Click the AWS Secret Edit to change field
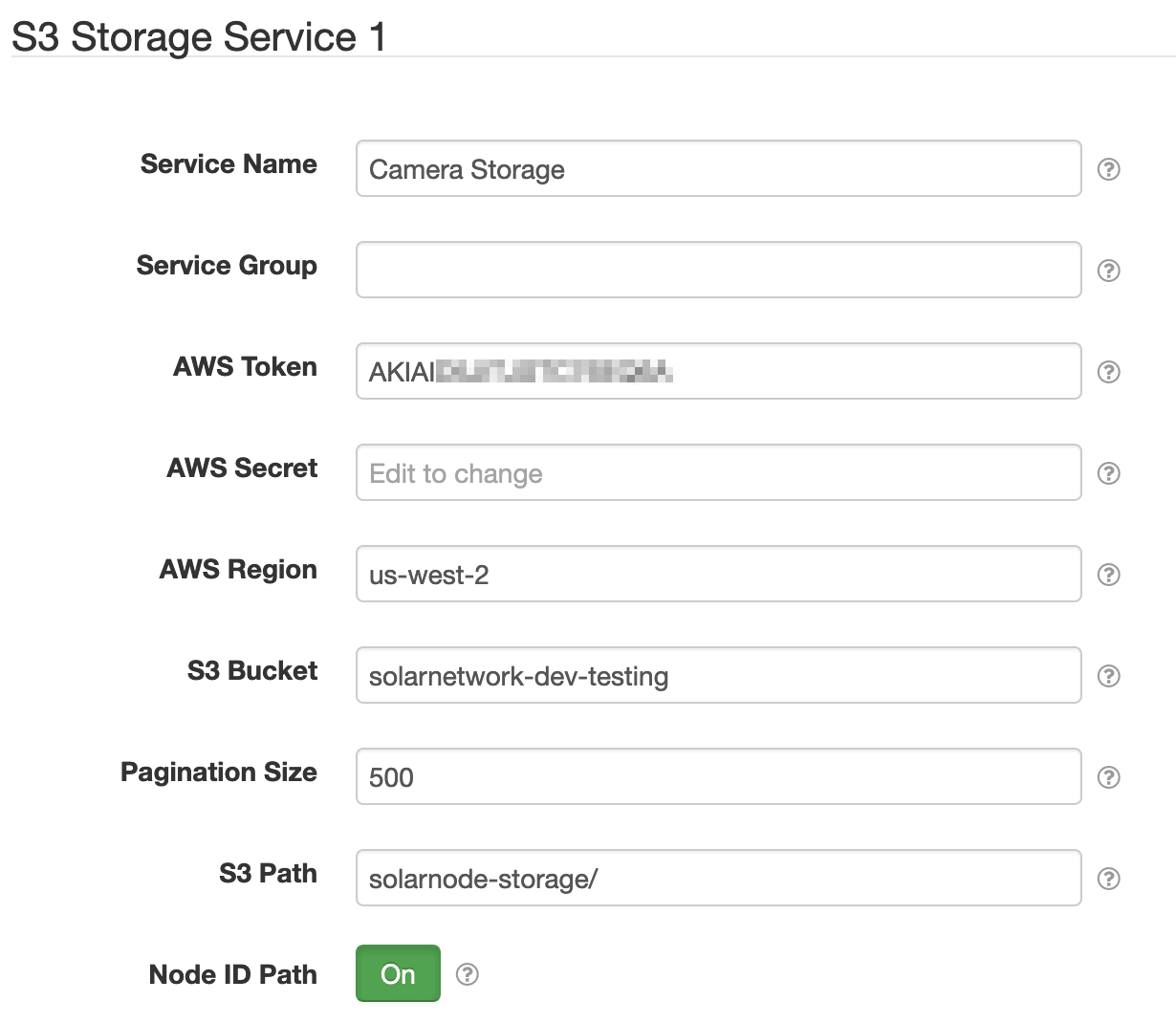The image size is (1176, 1023). point(717,472)
